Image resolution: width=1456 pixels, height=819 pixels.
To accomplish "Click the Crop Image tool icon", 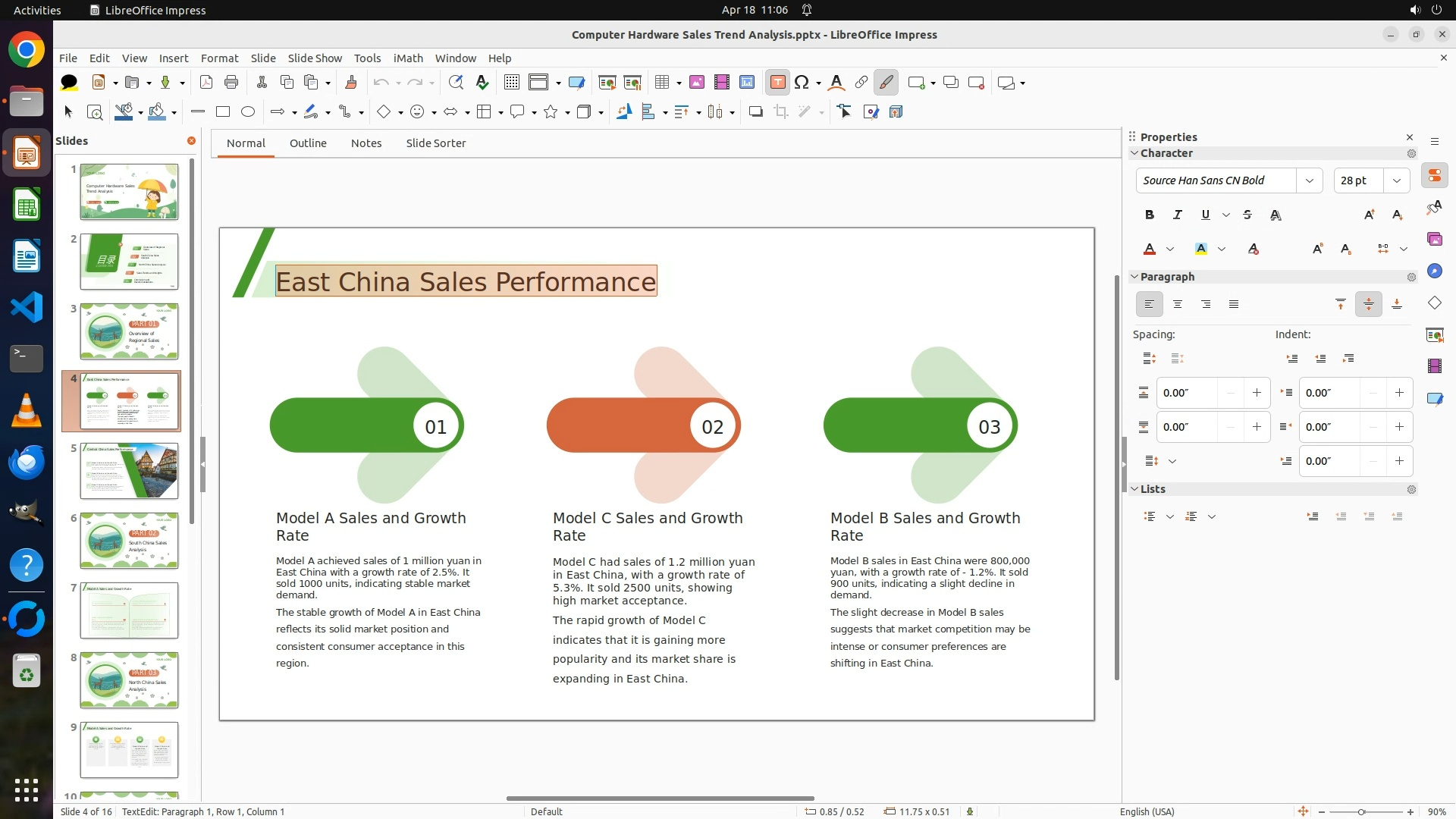I will pyautogui.click(x=781, y=112).
